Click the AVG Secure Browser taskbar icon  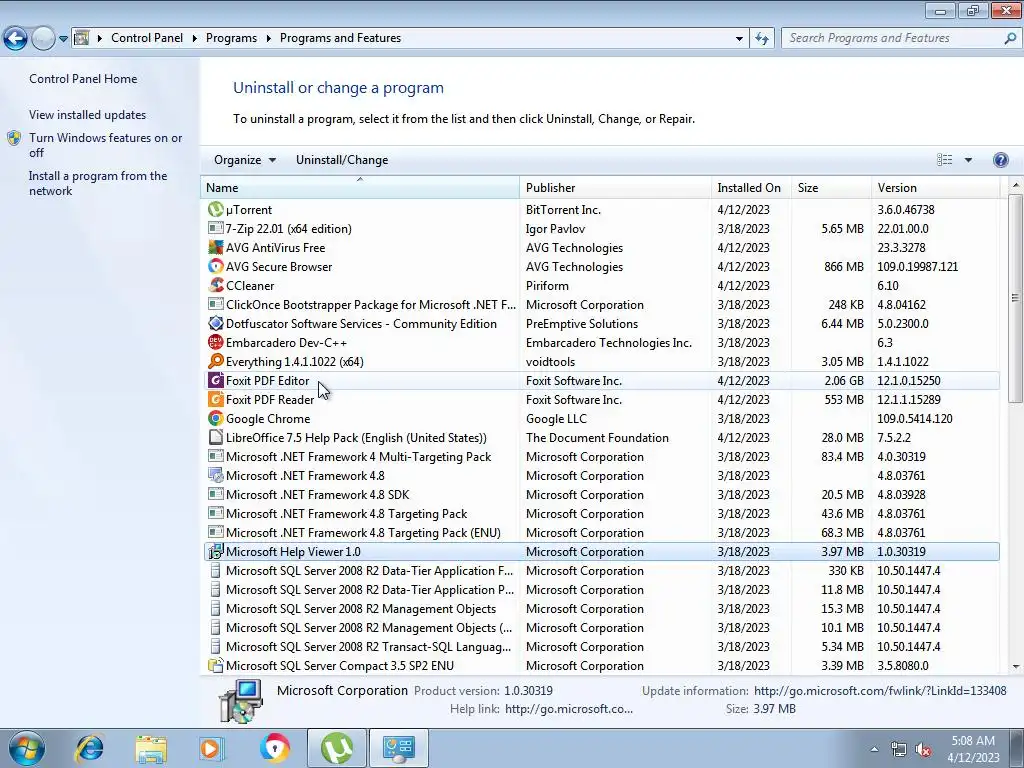click(274, 748)
